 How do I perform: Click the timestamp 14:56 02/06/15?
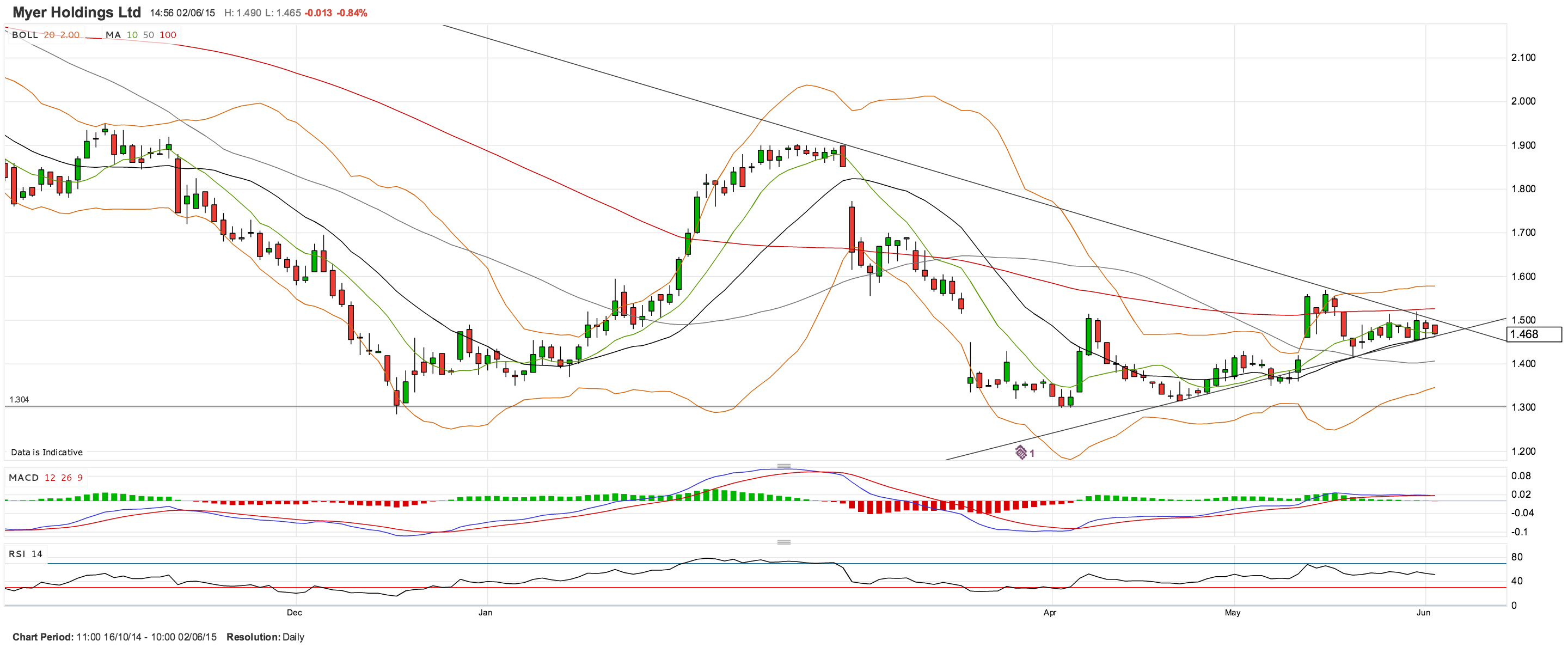pyautogui.click(x=182, y=13)
